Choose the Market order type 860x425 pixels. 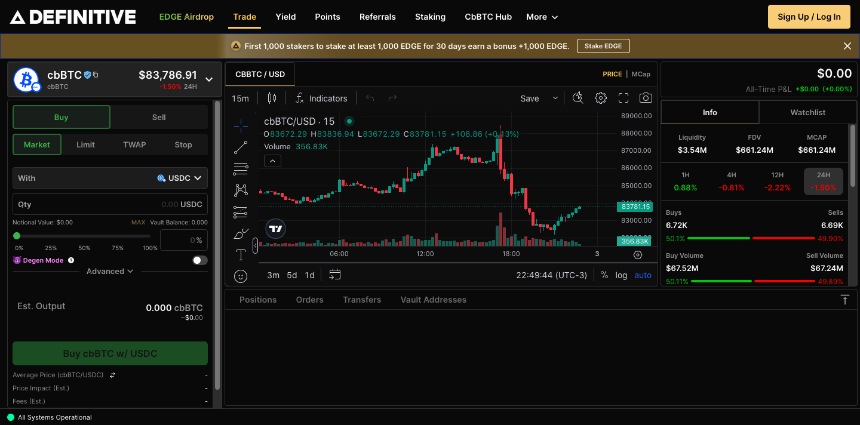point(37,145)
